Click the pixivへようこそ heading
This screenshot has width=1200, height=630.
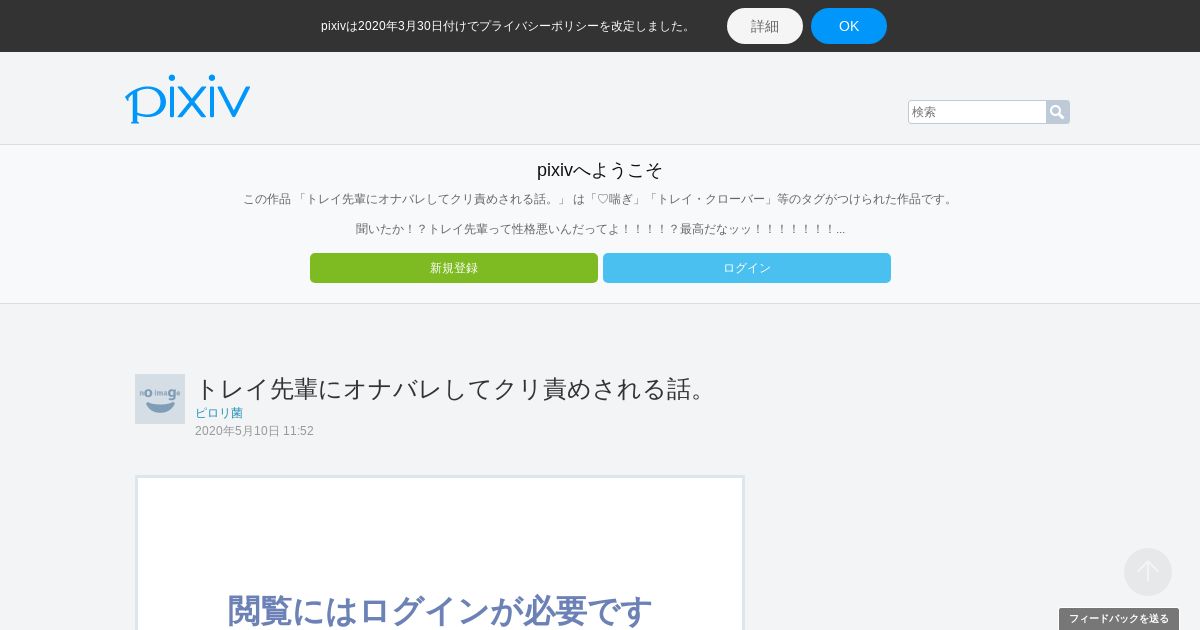tap(600, 170)
